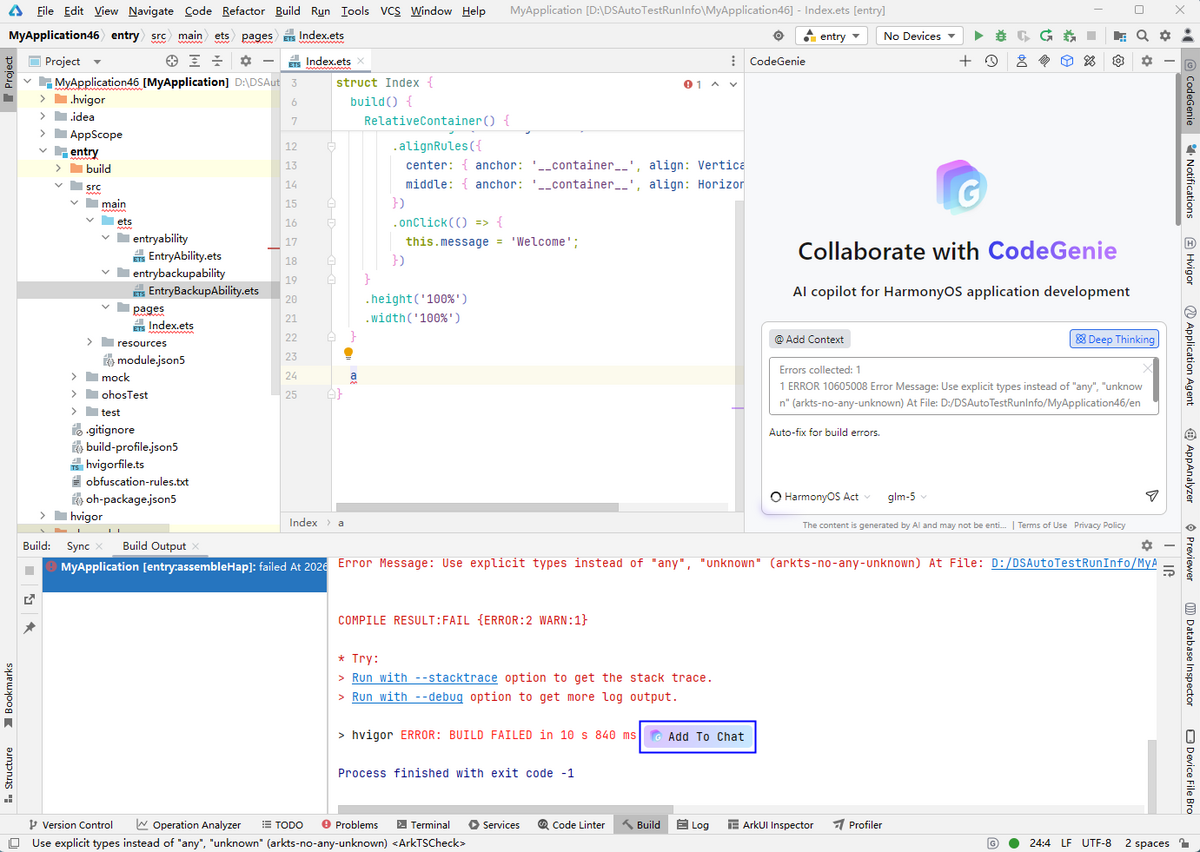Screen dimensions: 1200x852
Task: Toggle the Deep Thinking option
Action: click(1114, 339)
